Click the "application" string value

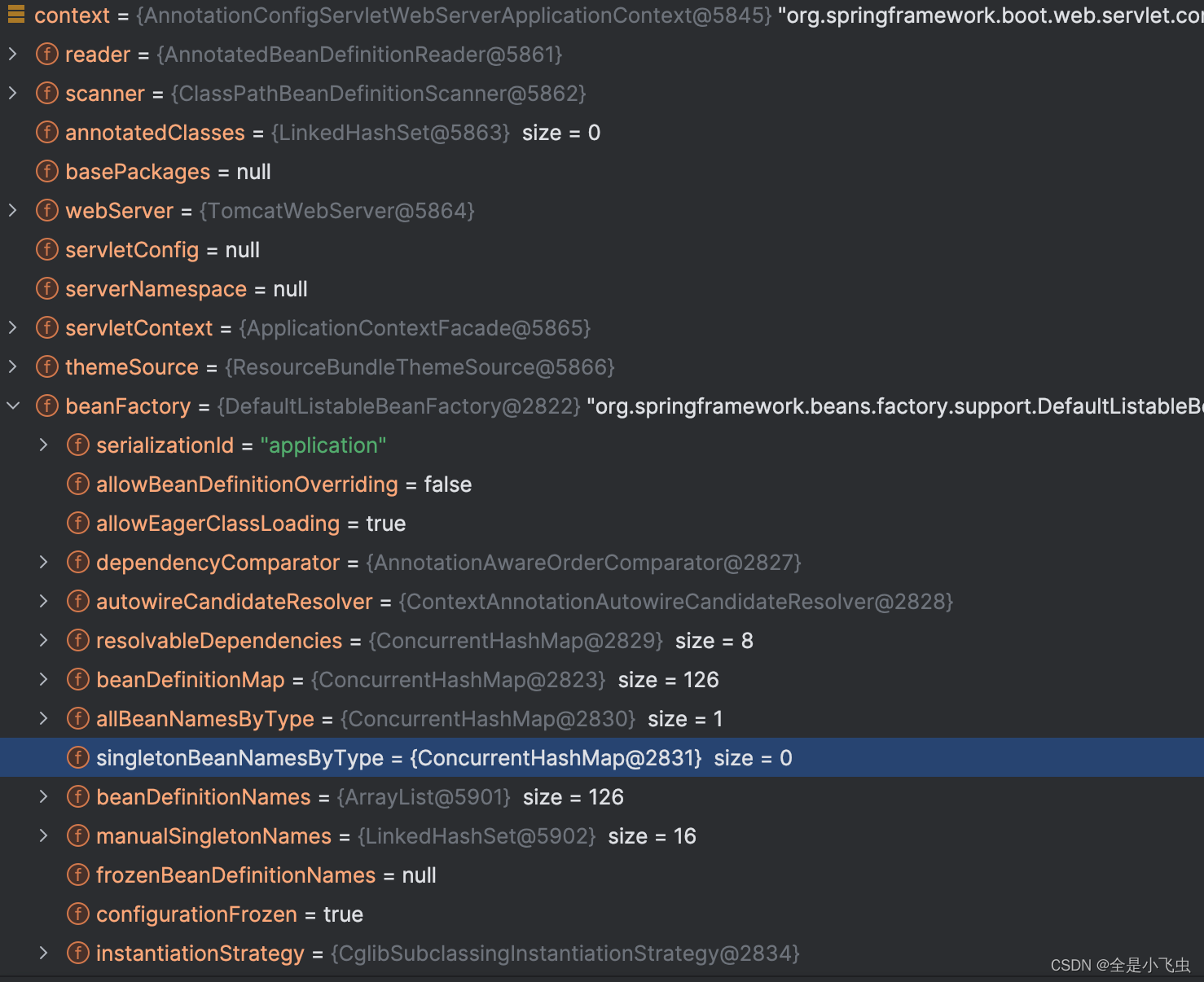(x=323, y=445)
